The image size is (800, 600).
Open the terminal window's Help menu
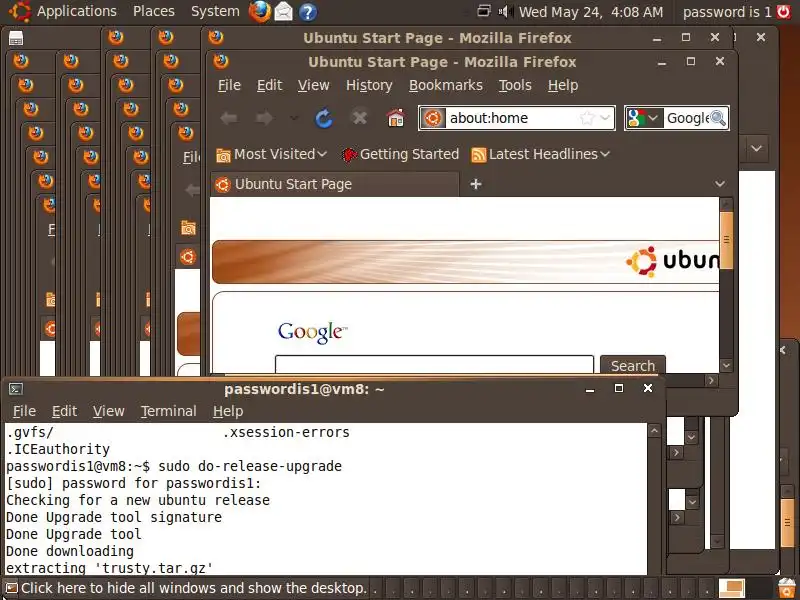coord(228,411)
